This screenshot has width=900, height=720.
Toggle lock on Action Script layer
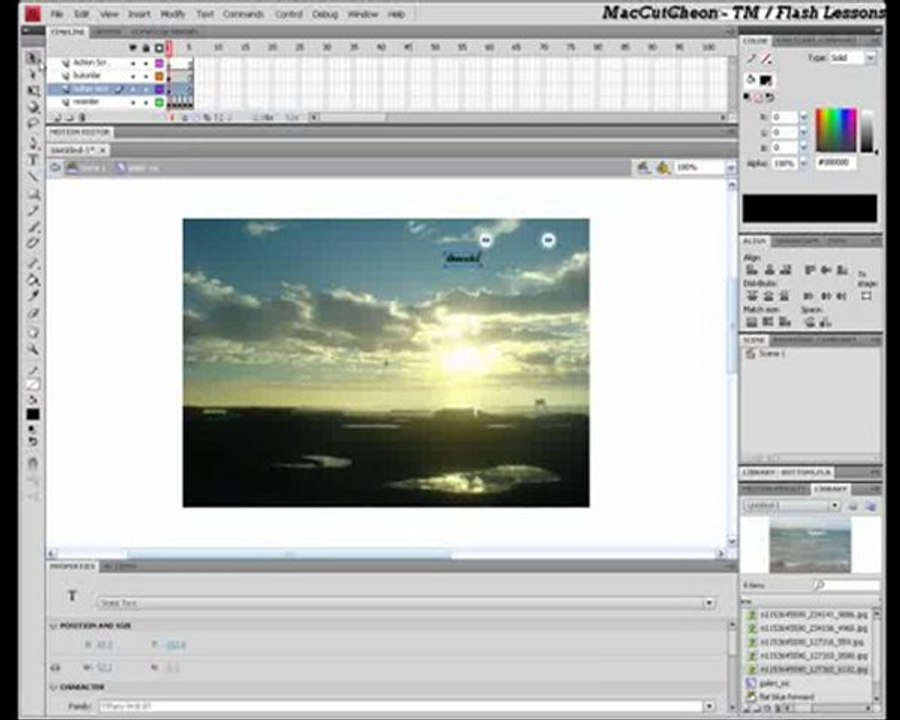click(x=145, y=63)
